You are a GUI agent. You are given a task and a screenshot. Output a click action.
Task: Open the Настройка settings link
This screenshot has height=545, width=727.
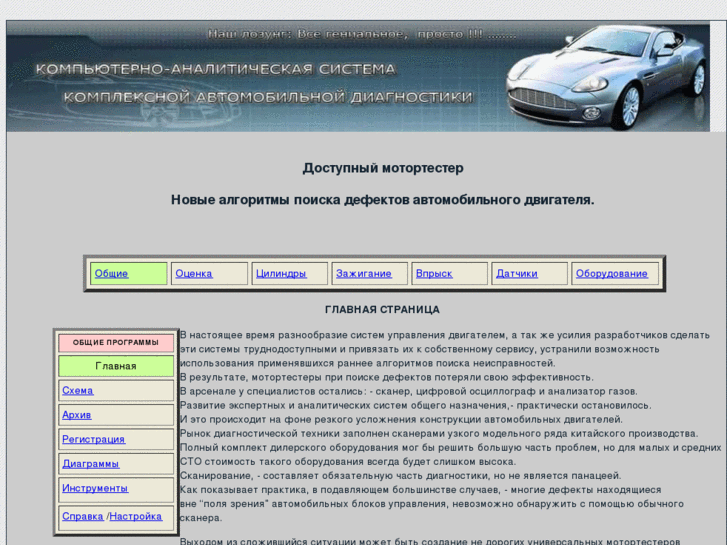136,517
